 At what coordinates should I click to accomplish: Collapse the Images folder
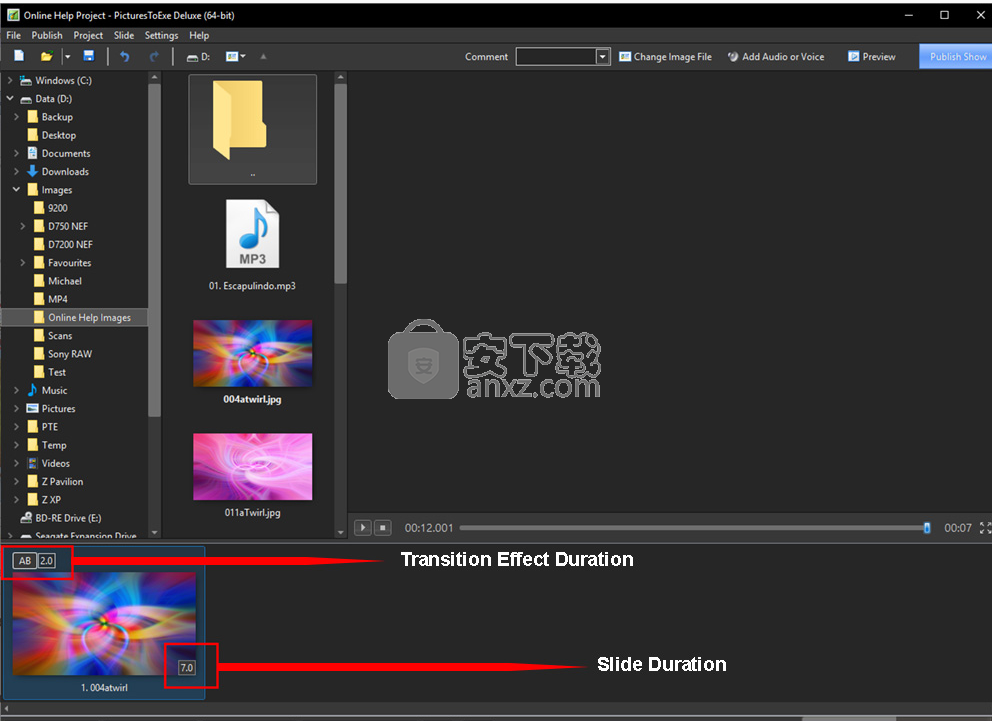(x=16, y=190)
